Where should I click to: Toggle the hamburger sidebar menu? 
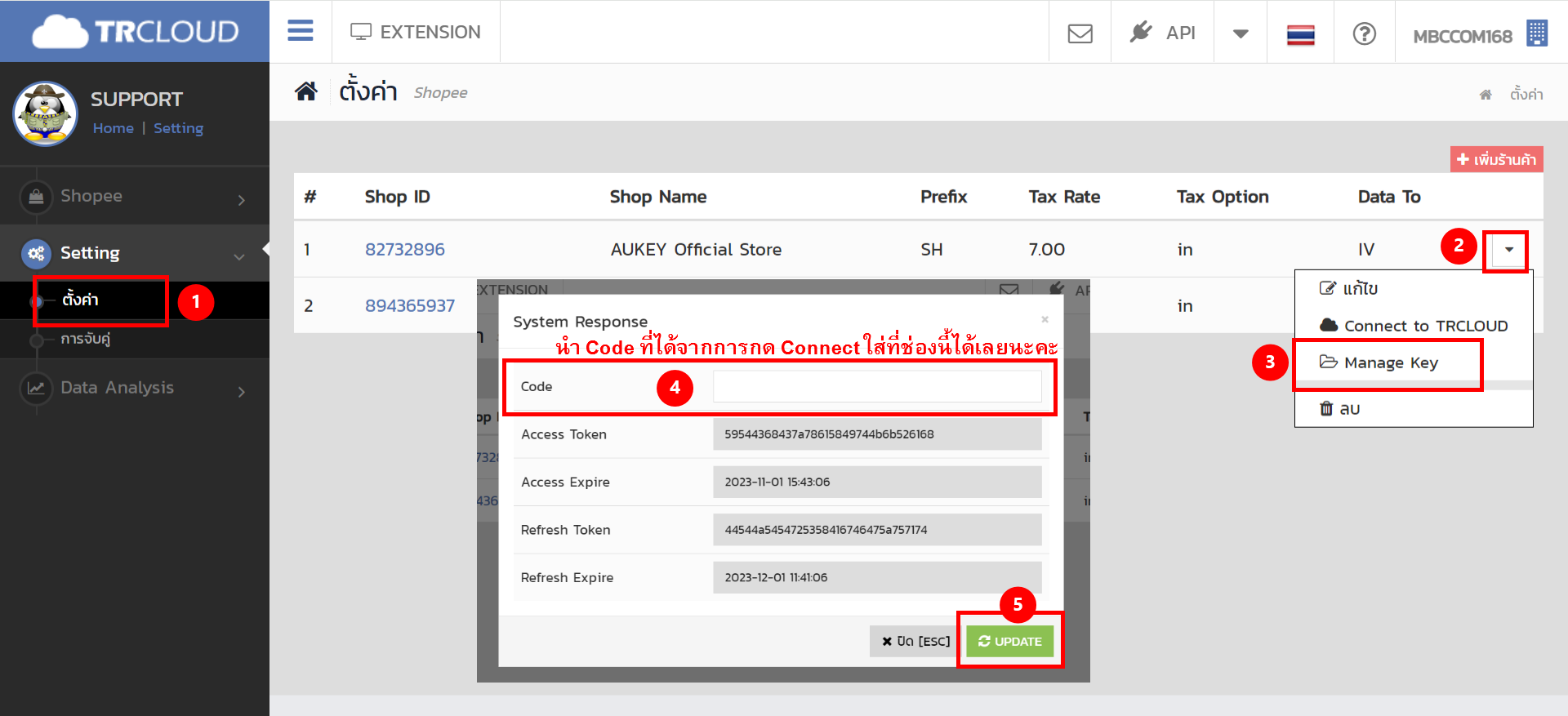(301, 31)
